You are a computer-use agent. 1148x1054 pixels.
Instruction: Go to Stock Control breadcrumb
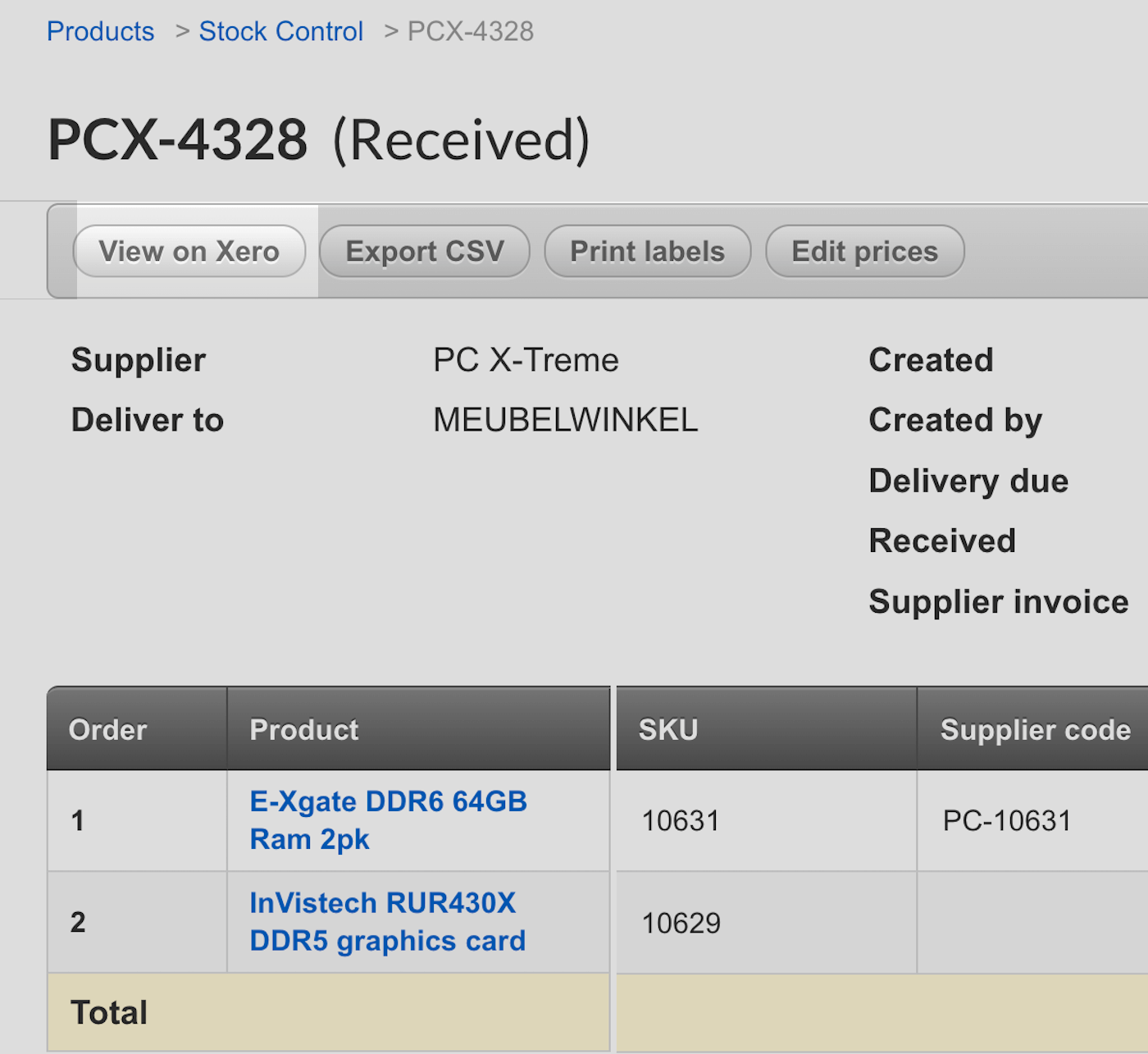click(280, 31)
